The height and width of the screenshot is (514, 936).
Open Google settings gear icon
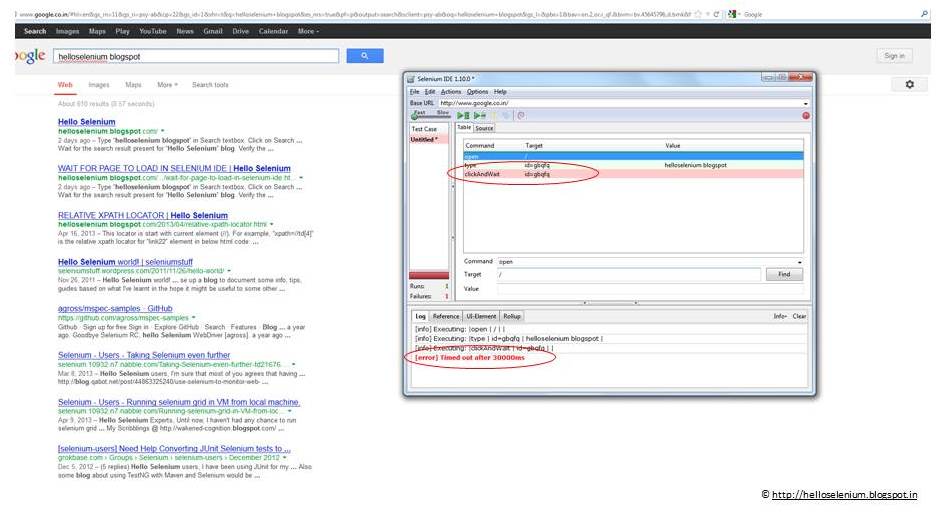click(910, 85)
